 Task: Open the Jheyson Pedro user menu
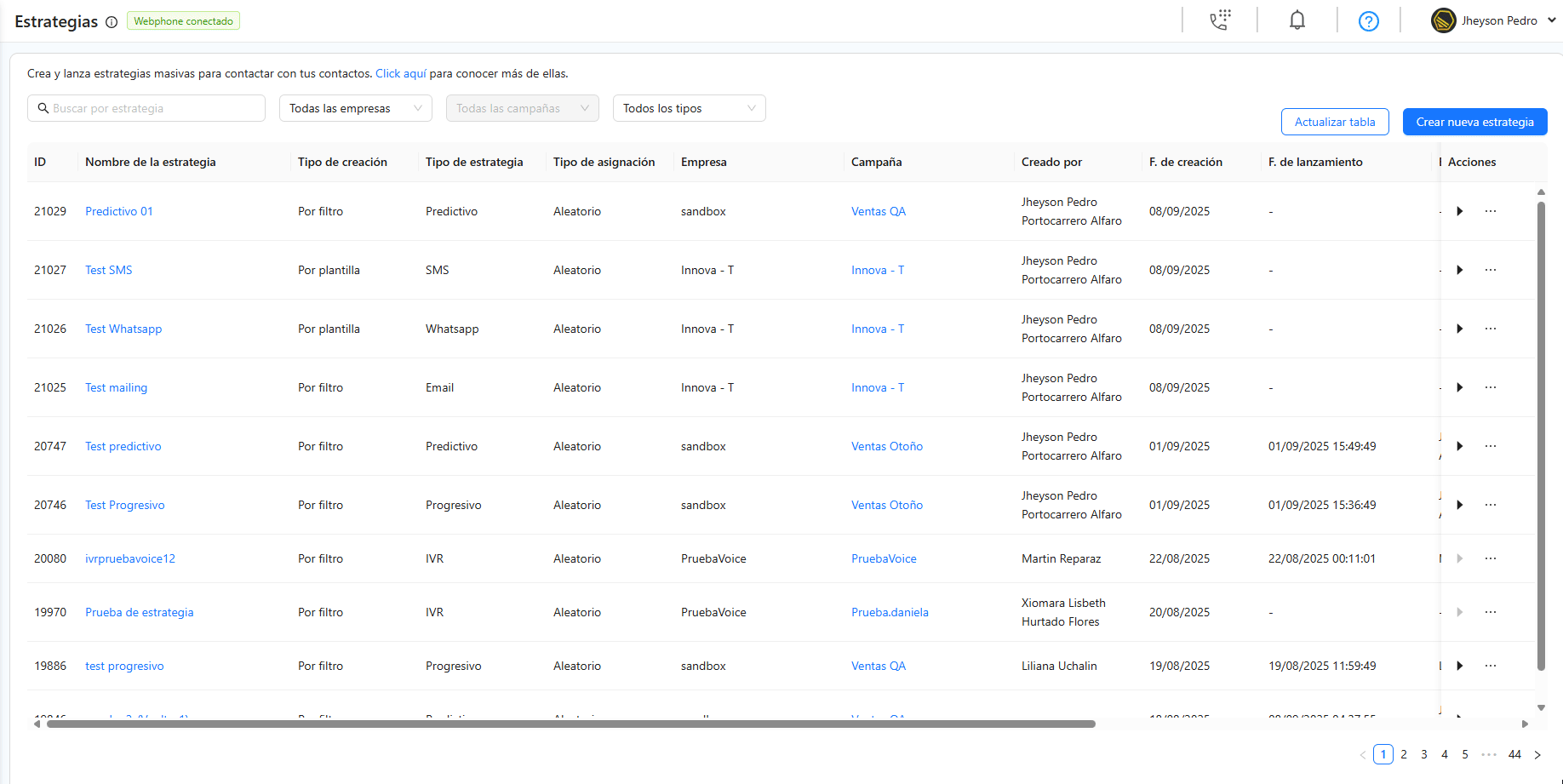tap(1494, 20)
